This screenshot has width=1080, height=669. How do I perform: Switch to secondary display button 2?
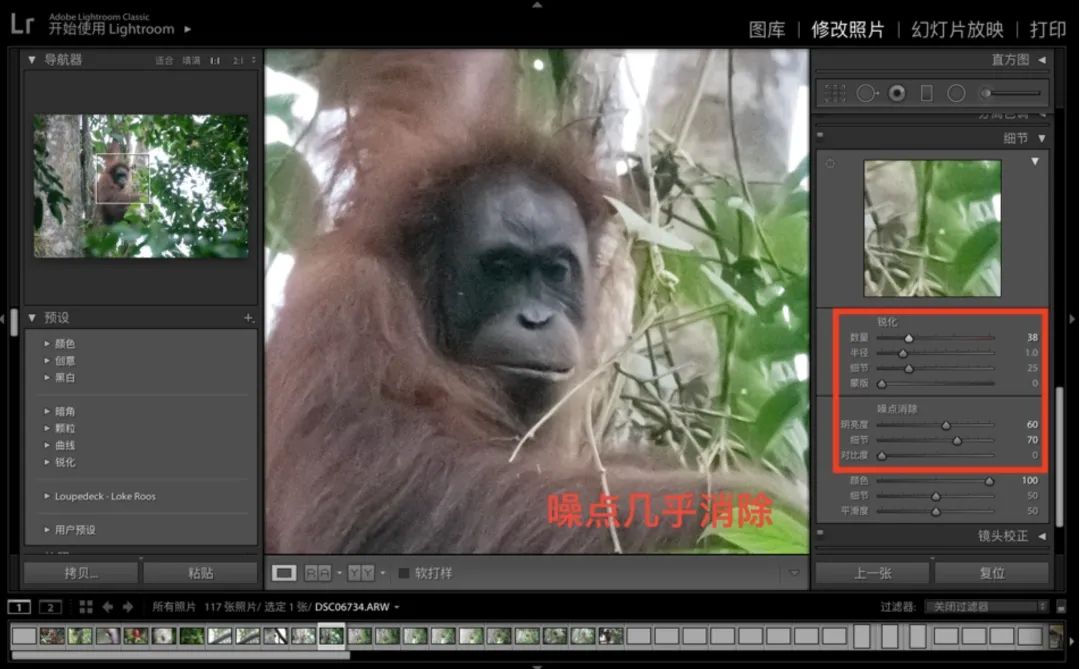[50, 607]
